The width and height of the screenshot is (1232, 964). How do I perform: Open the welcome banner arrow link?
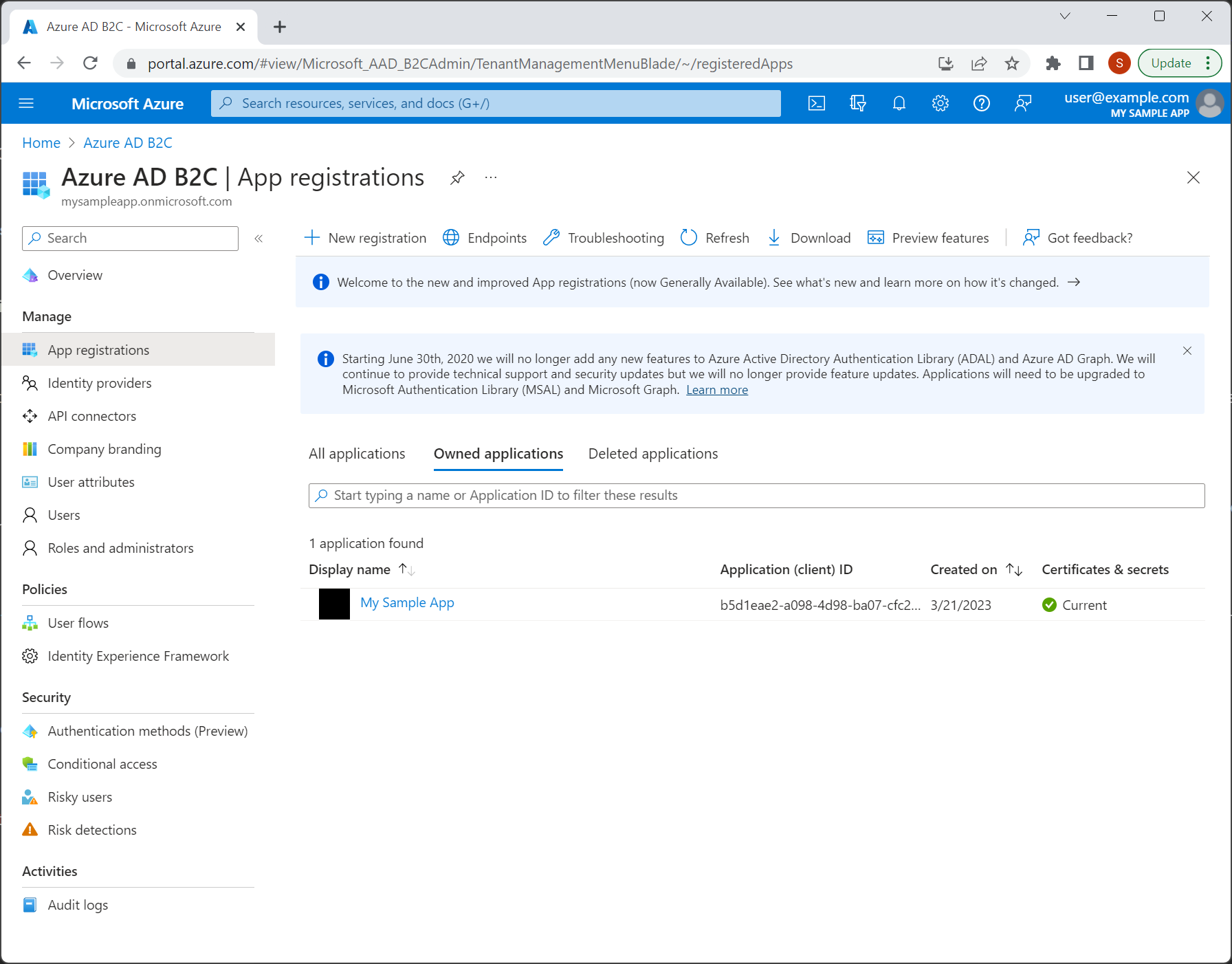click(1073, 283)
